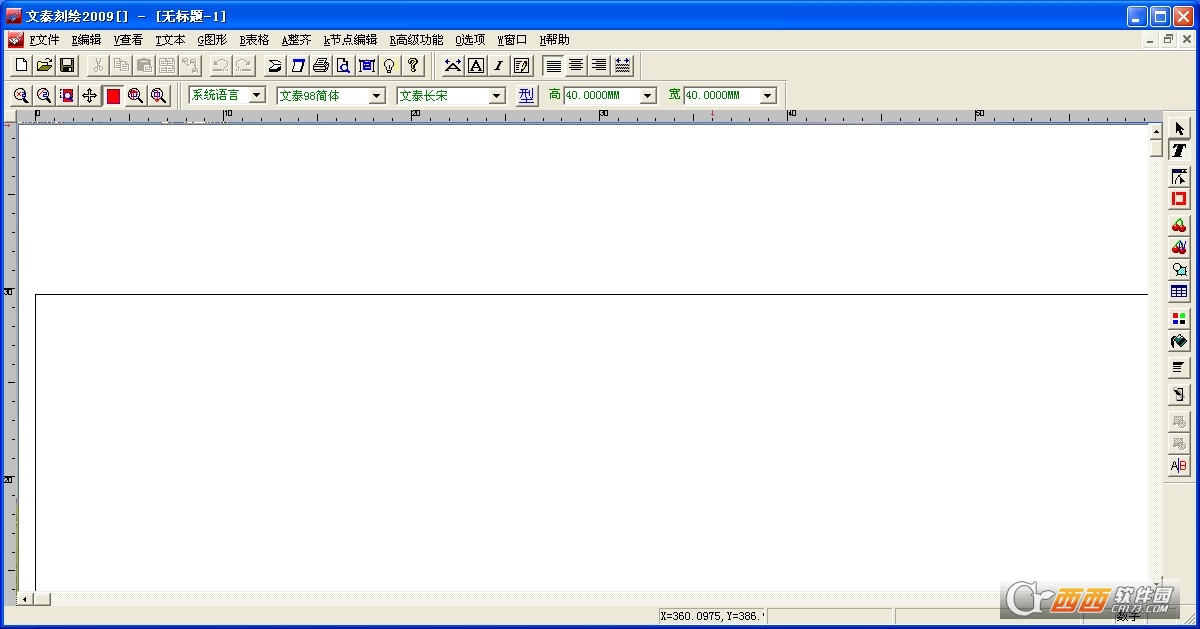This screenshot has width=1200, height=629.
Task: Toggle the justify distribute alignment button
Action: pyautogui.click(x=622, y=66)
